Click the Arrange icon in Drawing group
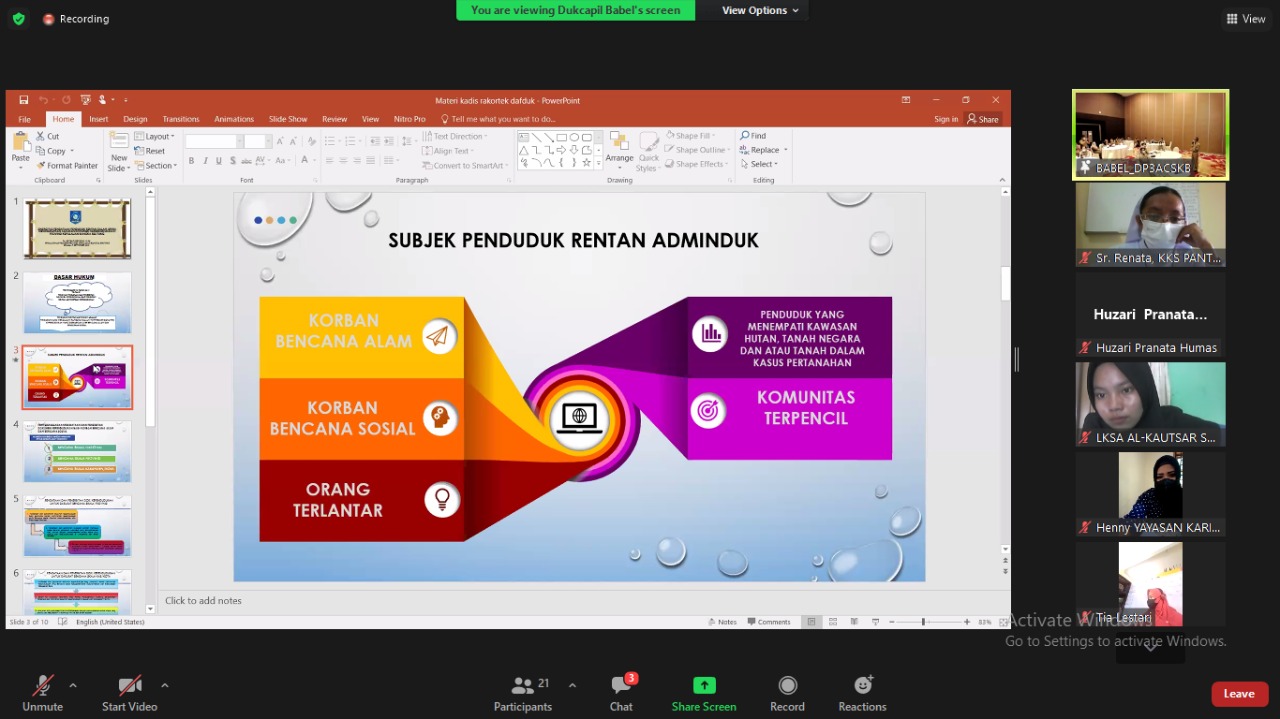Screen dimensions: 1280x719 pyautogui.click(x=619, y=146)
